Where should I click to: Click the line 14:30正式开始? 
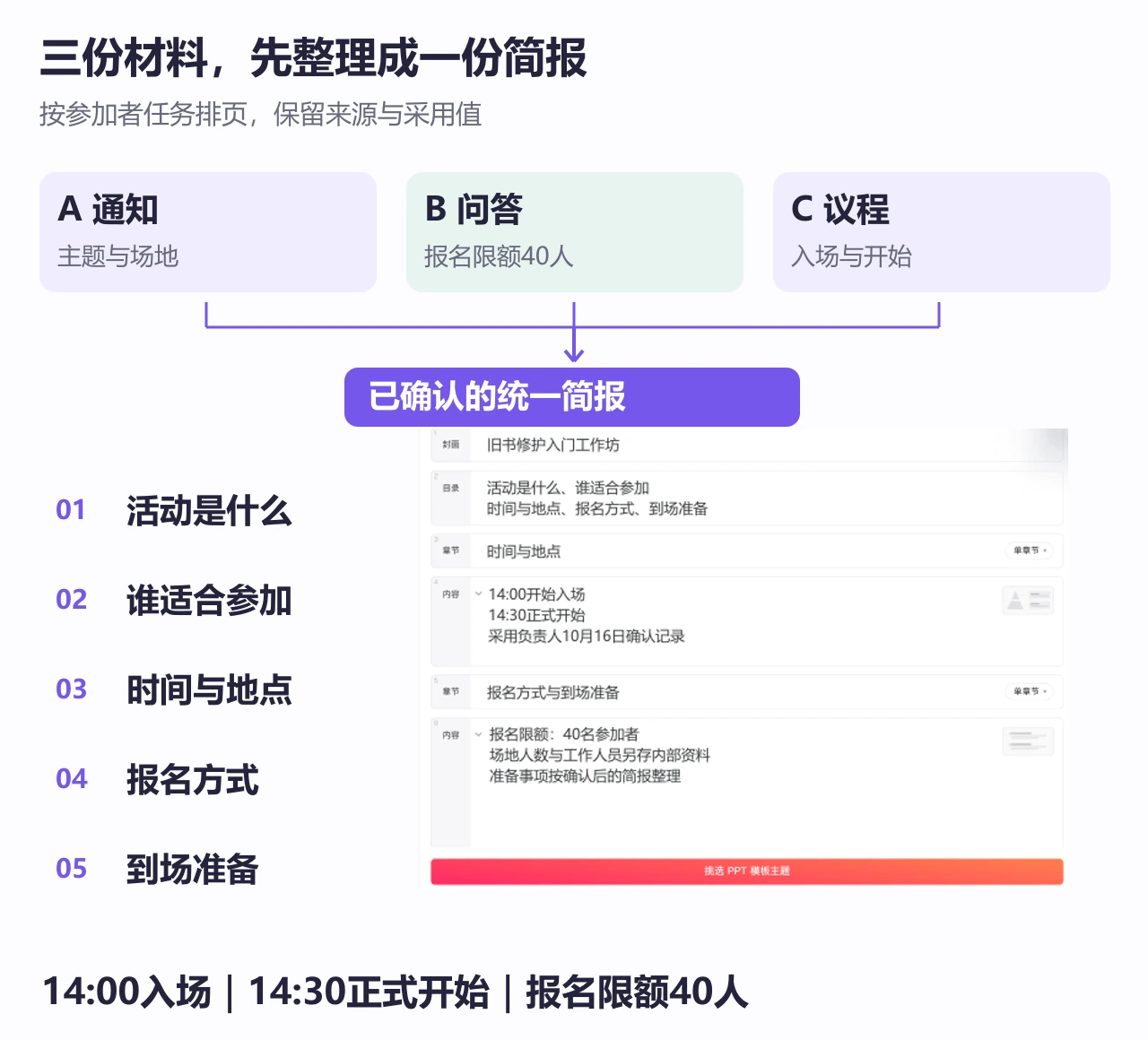click(x=536, y=615)
